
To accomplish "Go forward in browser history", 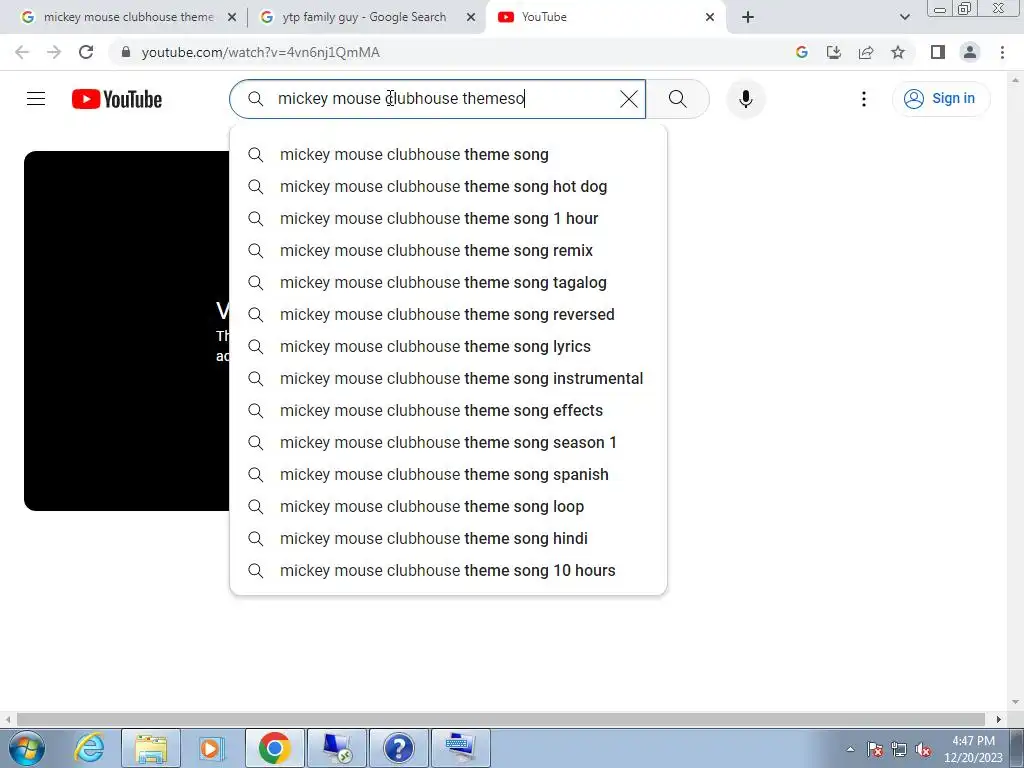I will tap(54, 52).
